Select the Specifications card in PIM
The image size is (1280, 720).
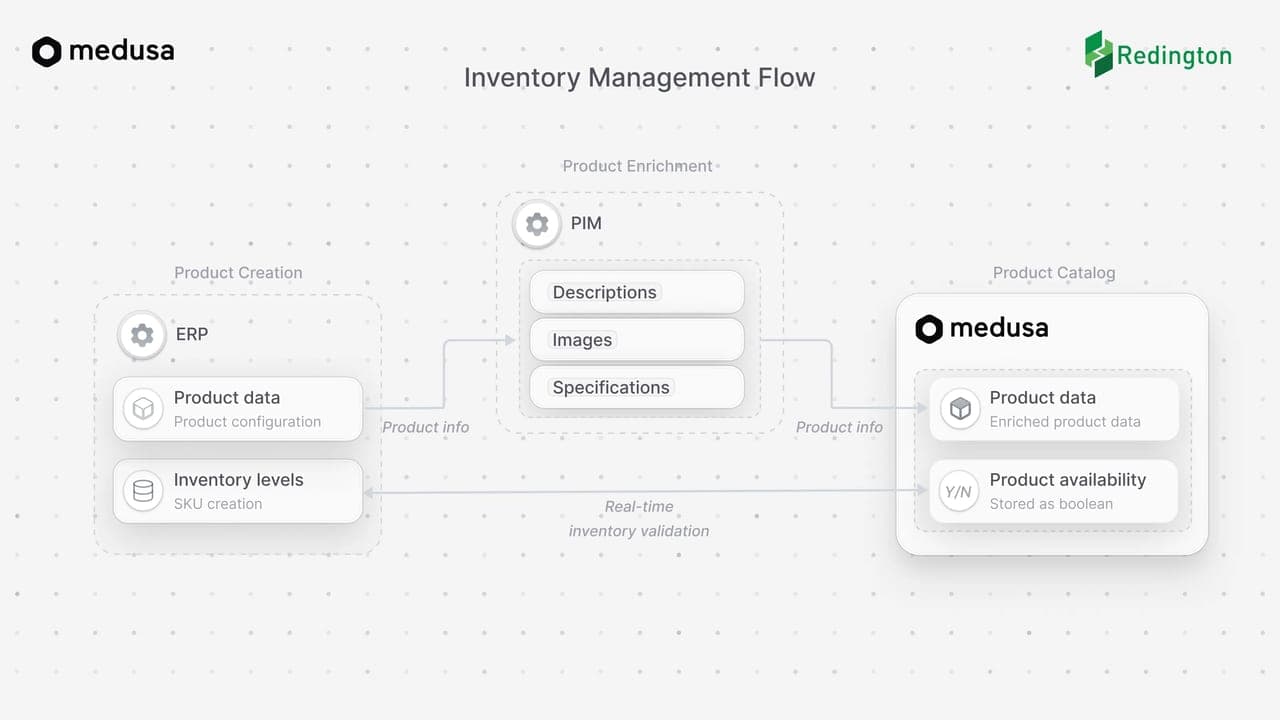637,387
